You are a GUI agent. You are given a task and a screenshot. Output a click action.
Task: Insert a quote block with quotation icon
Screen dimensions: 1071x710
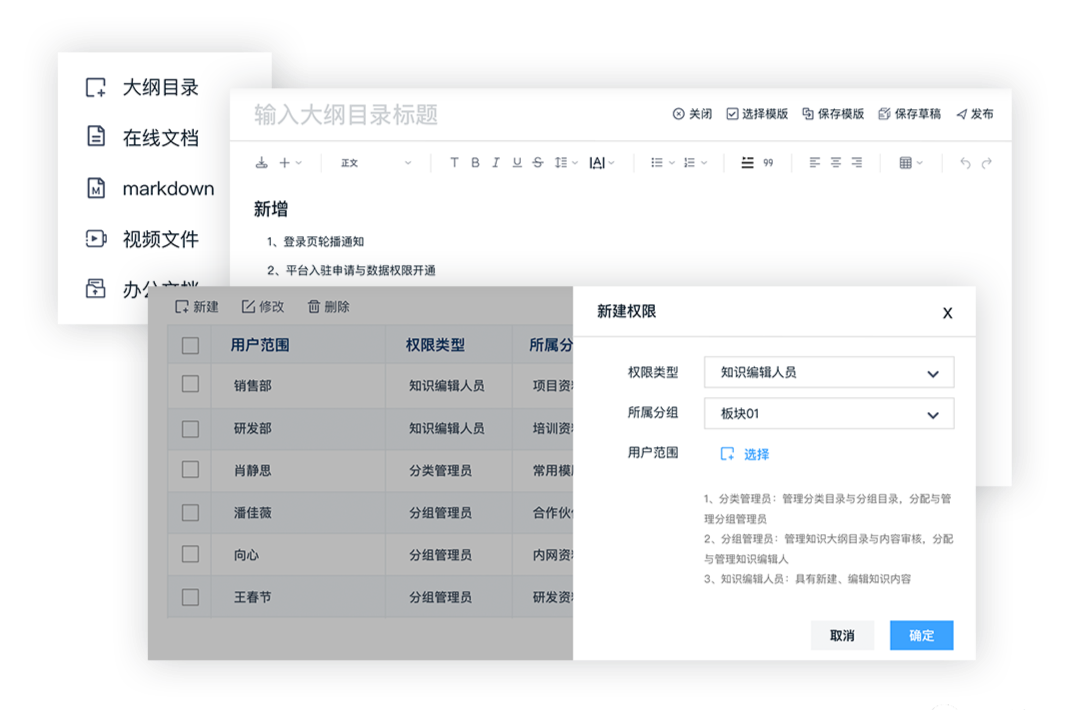click(768, 163)
